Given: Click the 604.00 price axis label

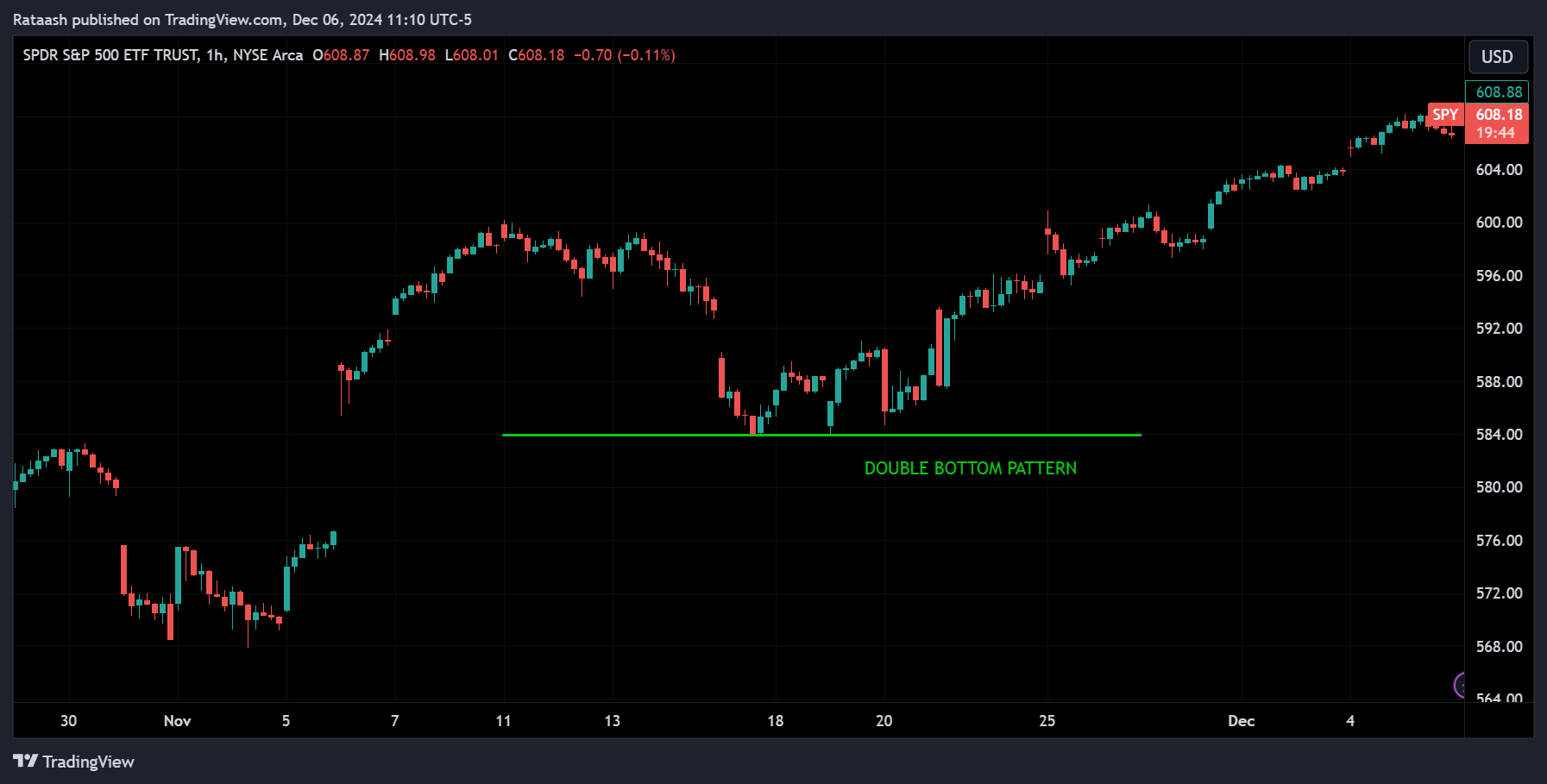Looking at the screenshot, I should pos(1499,170).
